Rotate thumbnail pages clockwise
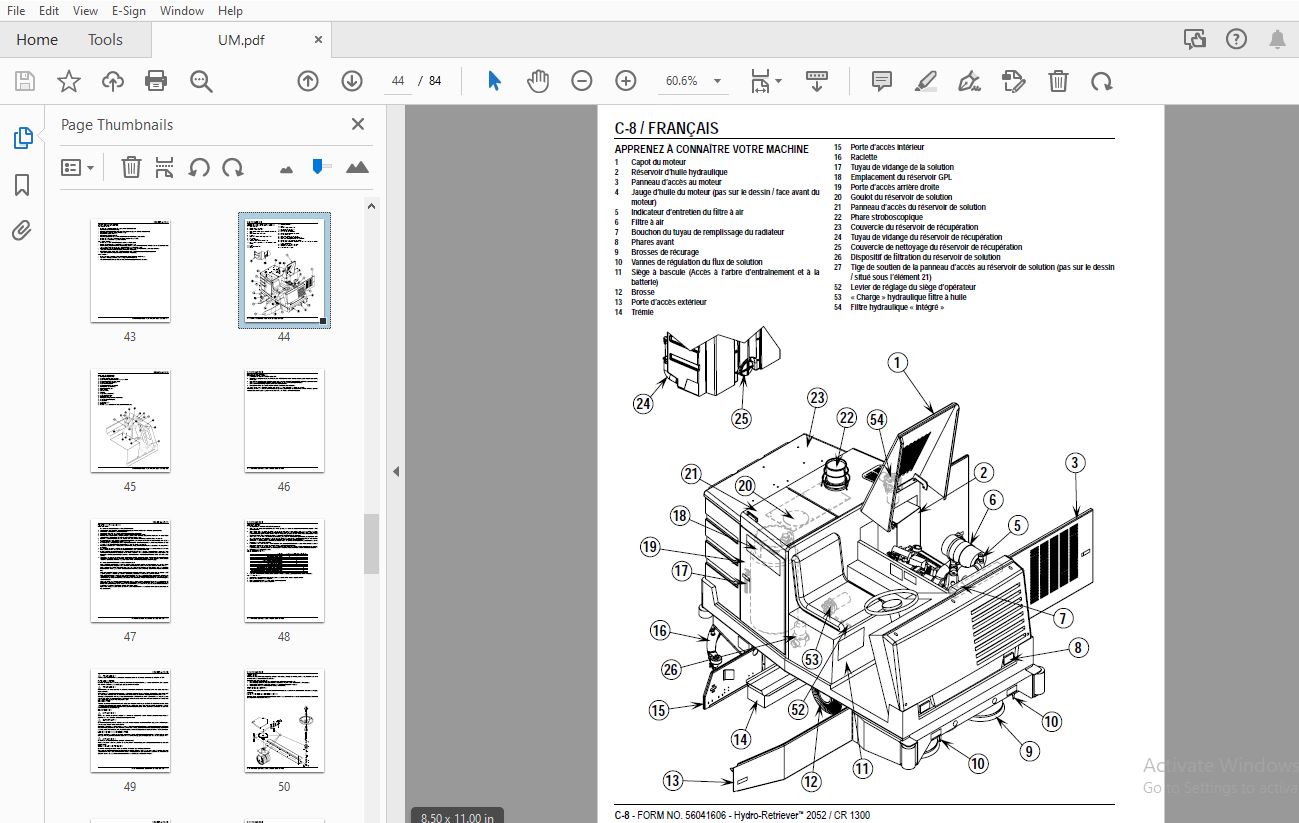 point(233,167)
